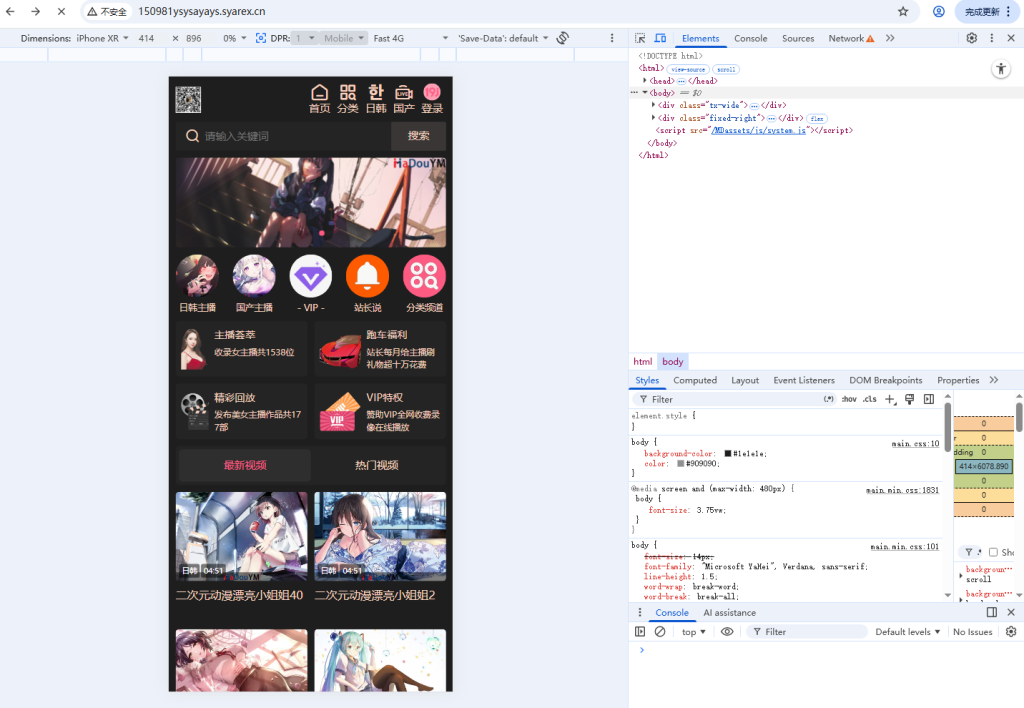1024x708 pixels.
Task: Open device toolbar more options menu
Action: click(x=612, y=38)
